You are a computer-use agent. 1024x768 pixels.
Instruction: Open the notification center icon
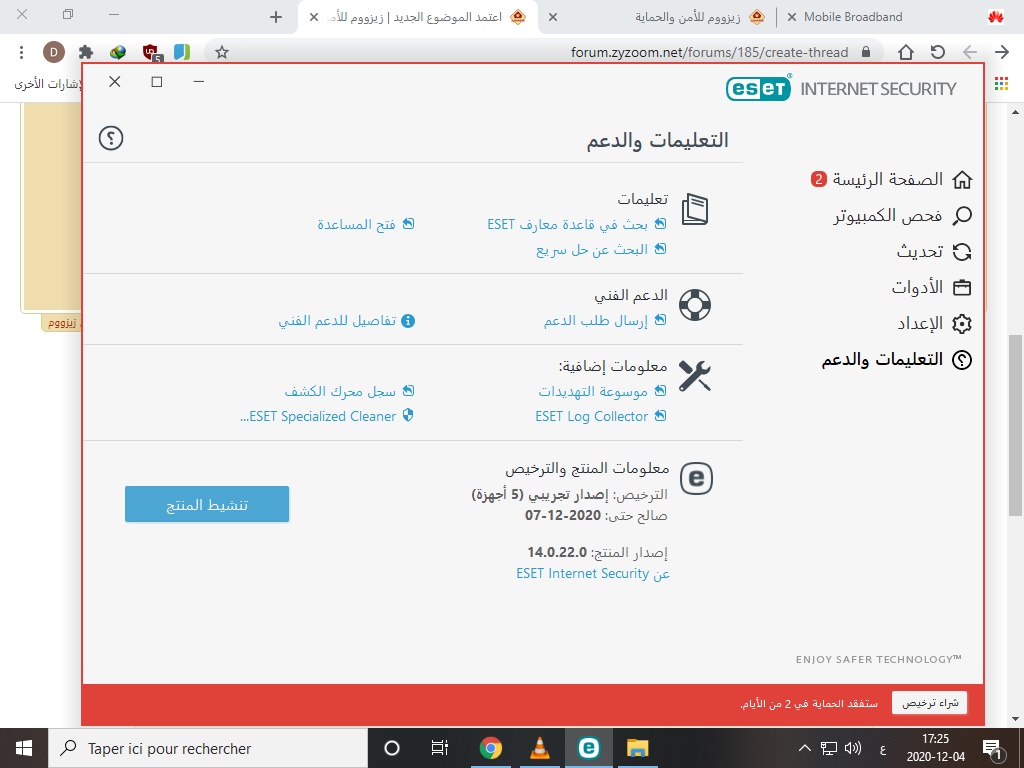pyautogui.click(x=993, y=748)
